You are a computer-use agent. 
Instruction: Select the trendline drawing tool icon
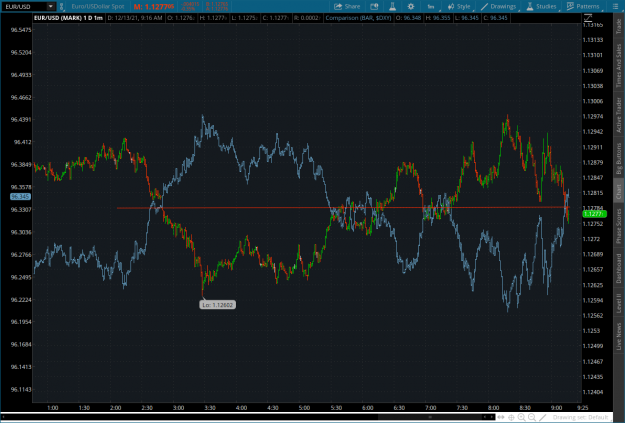542,417
